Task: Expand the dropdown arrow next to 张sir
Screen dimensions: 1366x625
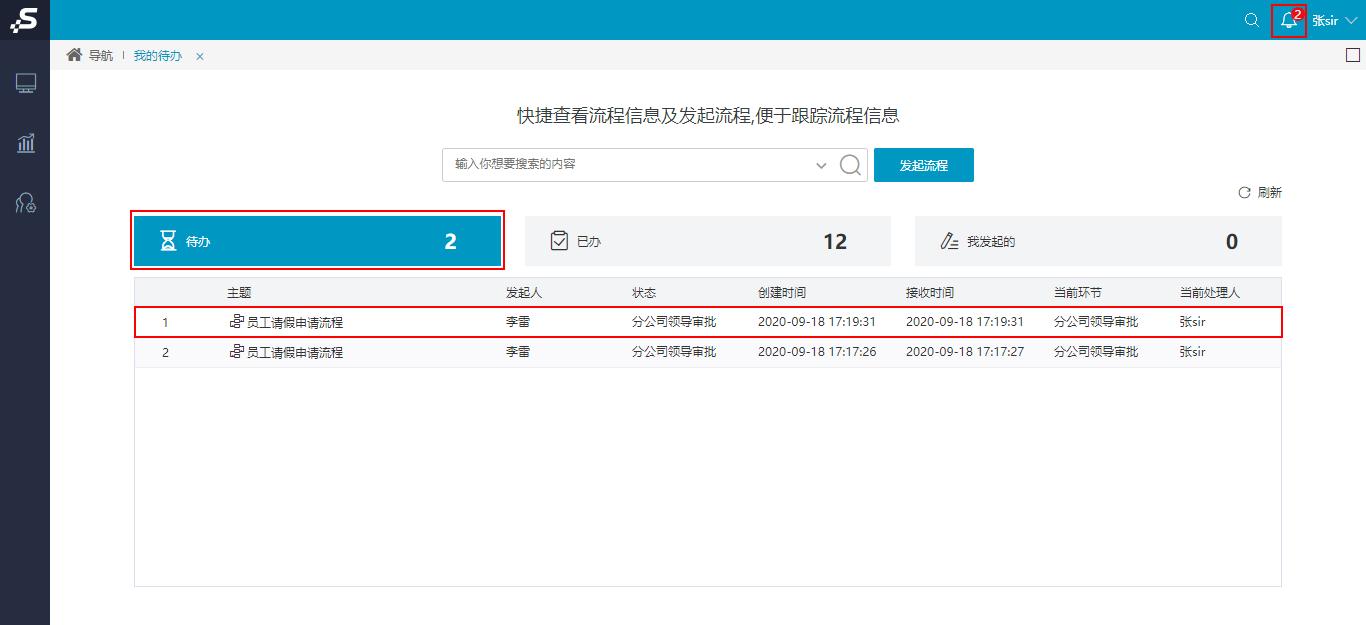Action: pyautogui.click(x=1349, y=20)
